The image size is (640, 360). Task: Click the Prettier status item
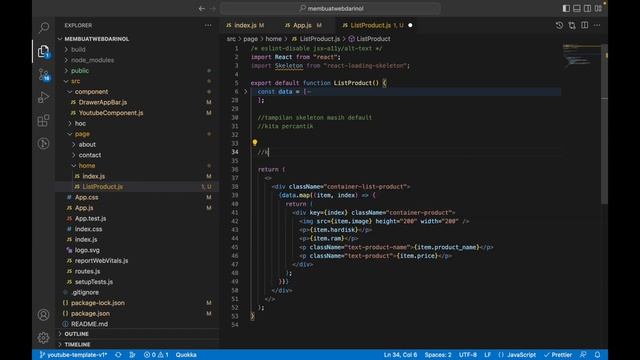coord(558,355)
